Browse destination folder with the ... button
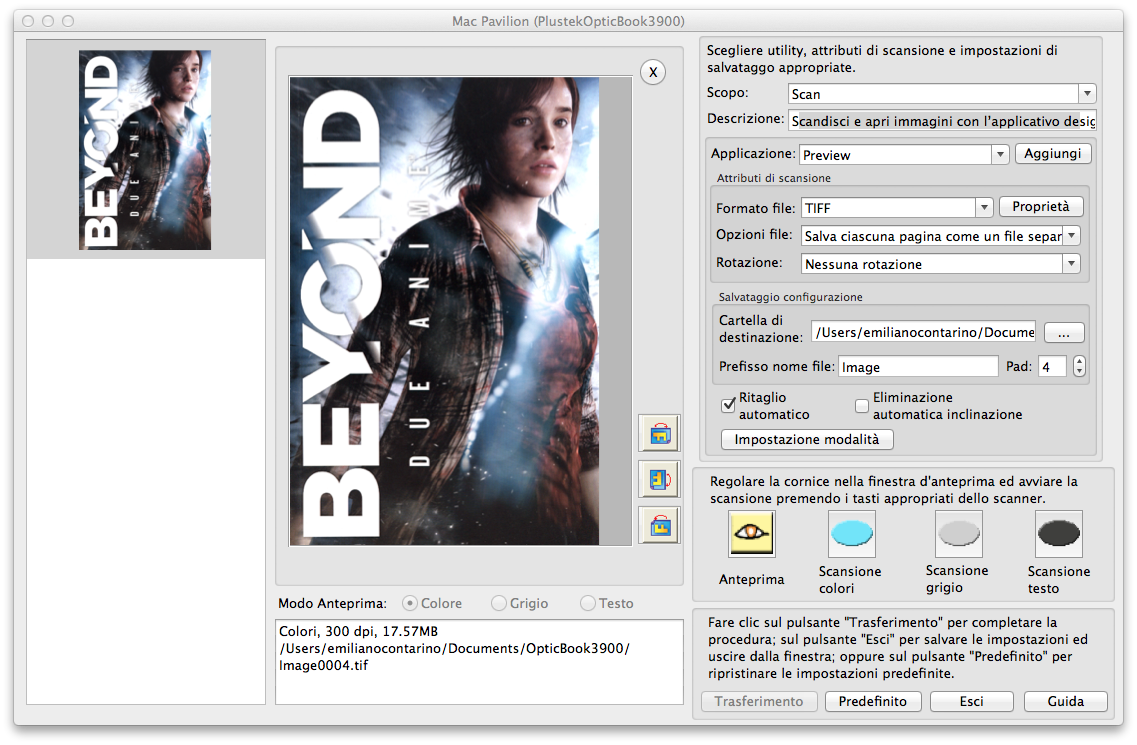 point(1064,332)
